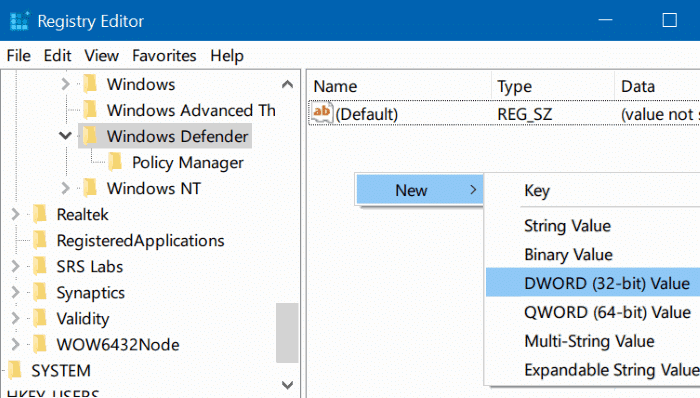The image size is (700, 398).
Task: Click the Validity folder icon
Action: (40, 318)
